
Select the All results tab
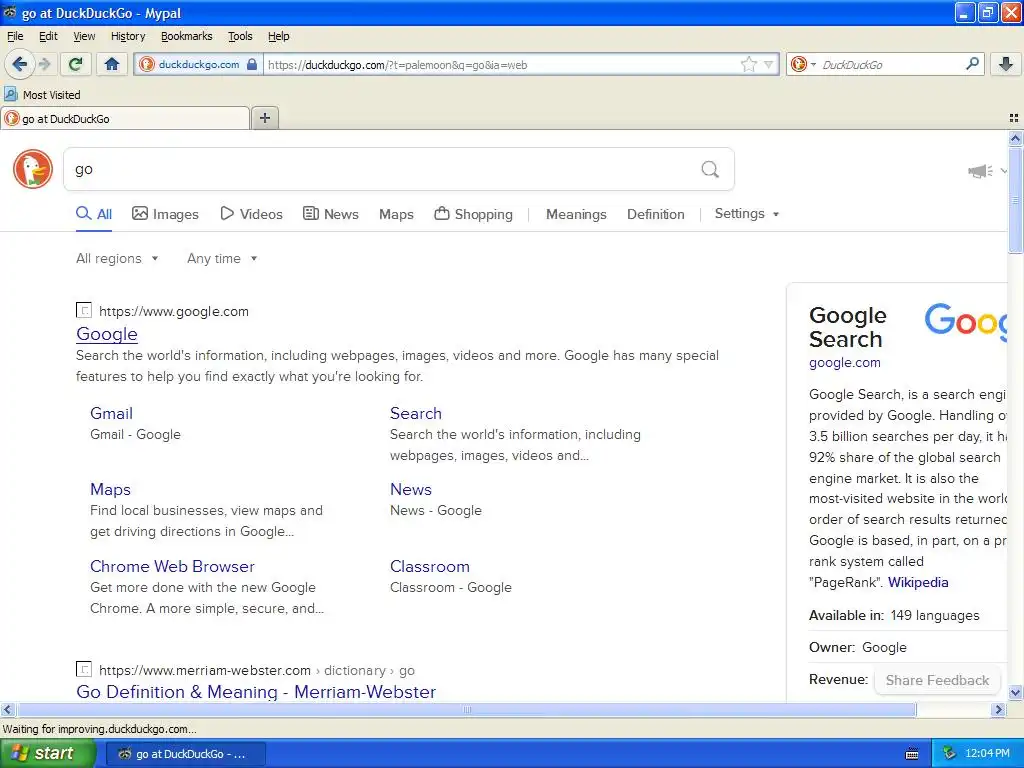coord(94,214)
